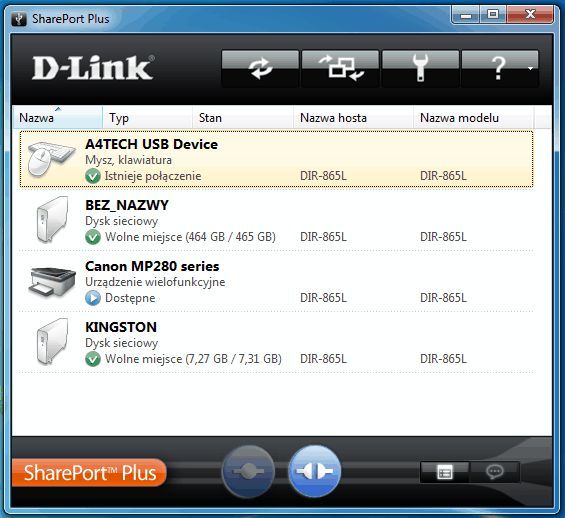Click the blue disconnect plug button
The width and height of the screenshot is (565, 518).
pyautogui.click(x=314, y=471)
